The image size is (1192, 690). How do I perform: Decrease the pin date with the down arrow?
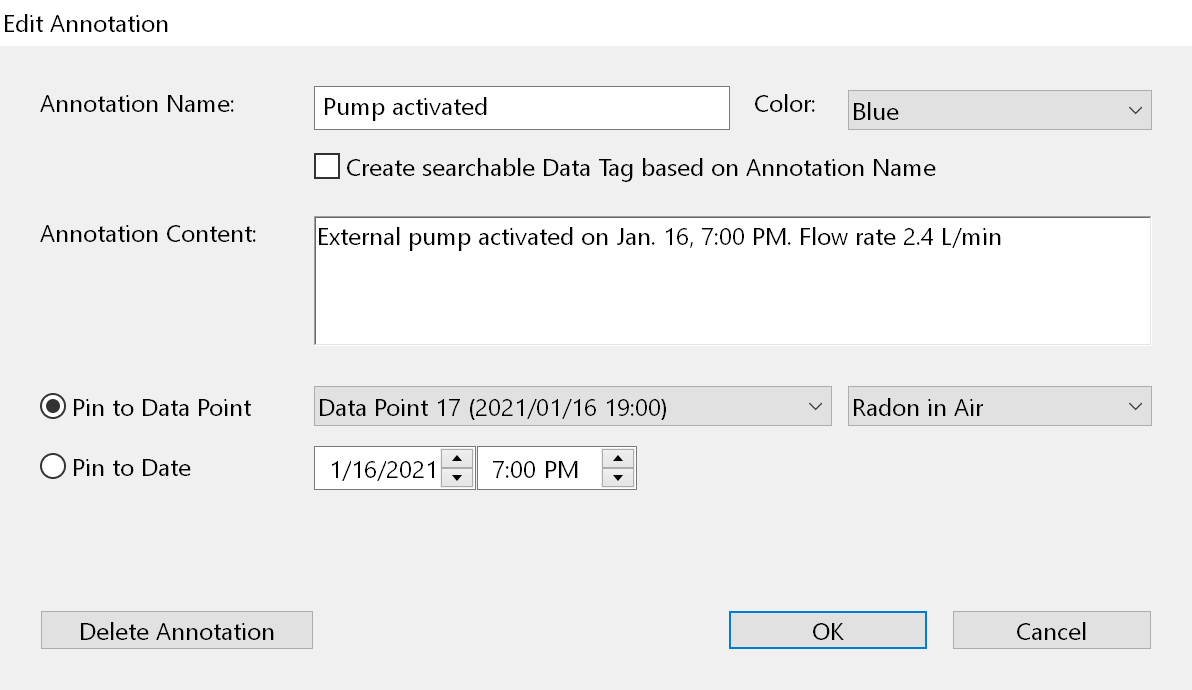(x=457, y=478)
